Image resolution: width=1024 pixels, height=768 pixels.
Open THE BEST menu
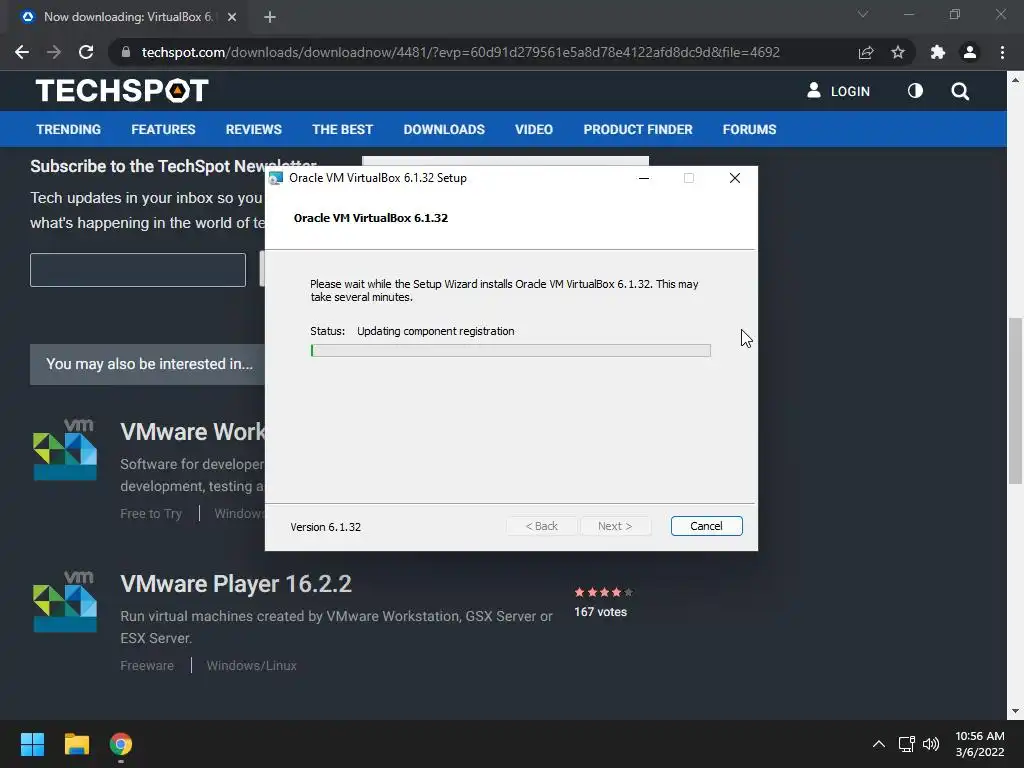pyautogui.click(x=342, y=129)
